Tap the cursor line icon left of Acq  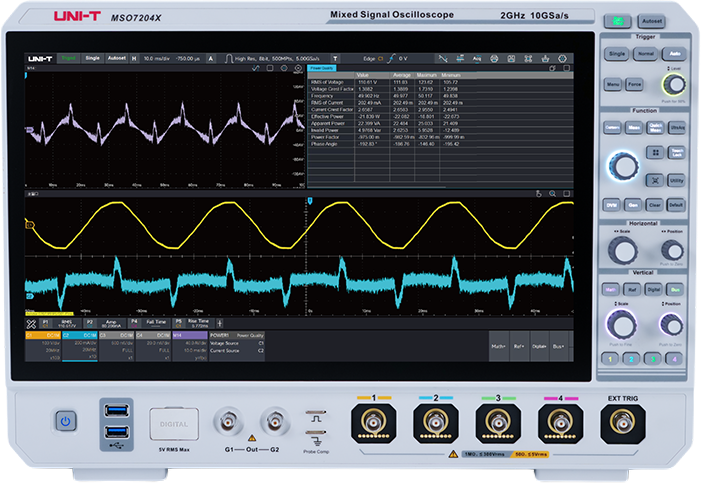click(460, 59)
